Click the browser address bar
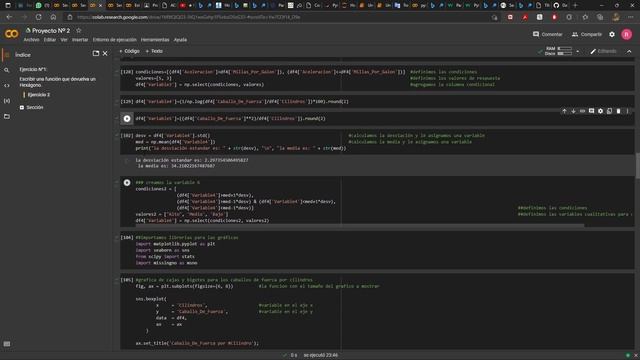640x360 pixels. click(x=282, y=17)
